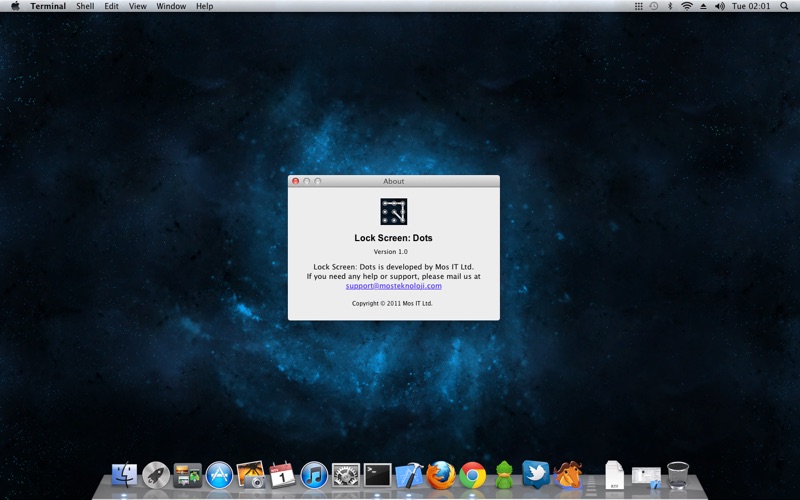Open the Wi-Fi status menu
800x500 pixels.
(687, 6)
